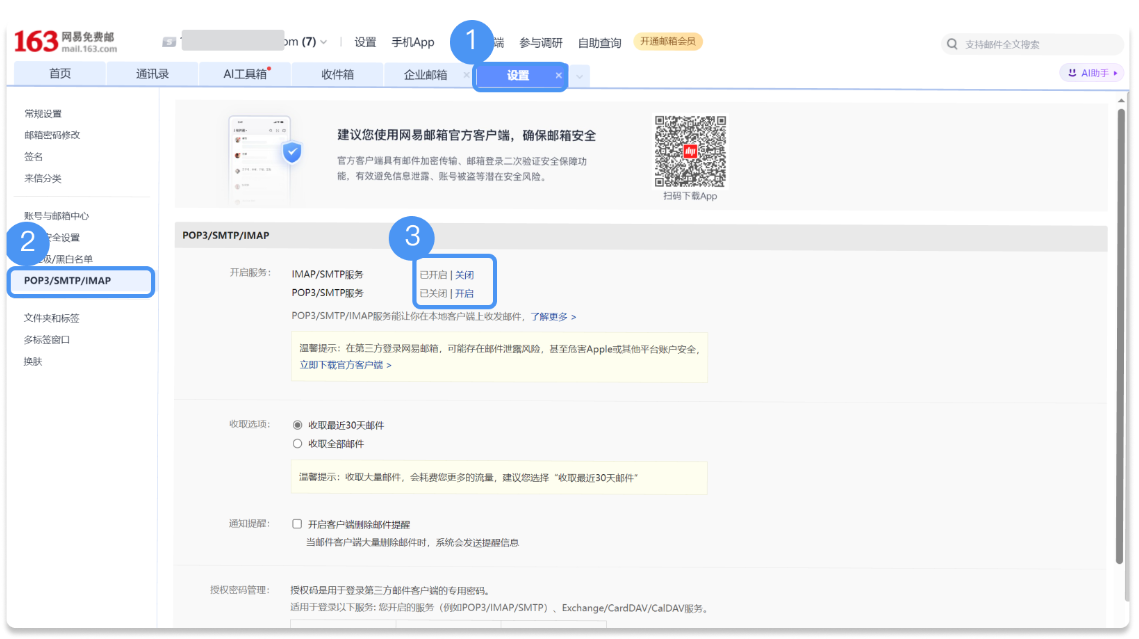Expand the arrow on AI助手 button
The height and width of the screenshot is (639, 1139).
[x=1118, y=72]
